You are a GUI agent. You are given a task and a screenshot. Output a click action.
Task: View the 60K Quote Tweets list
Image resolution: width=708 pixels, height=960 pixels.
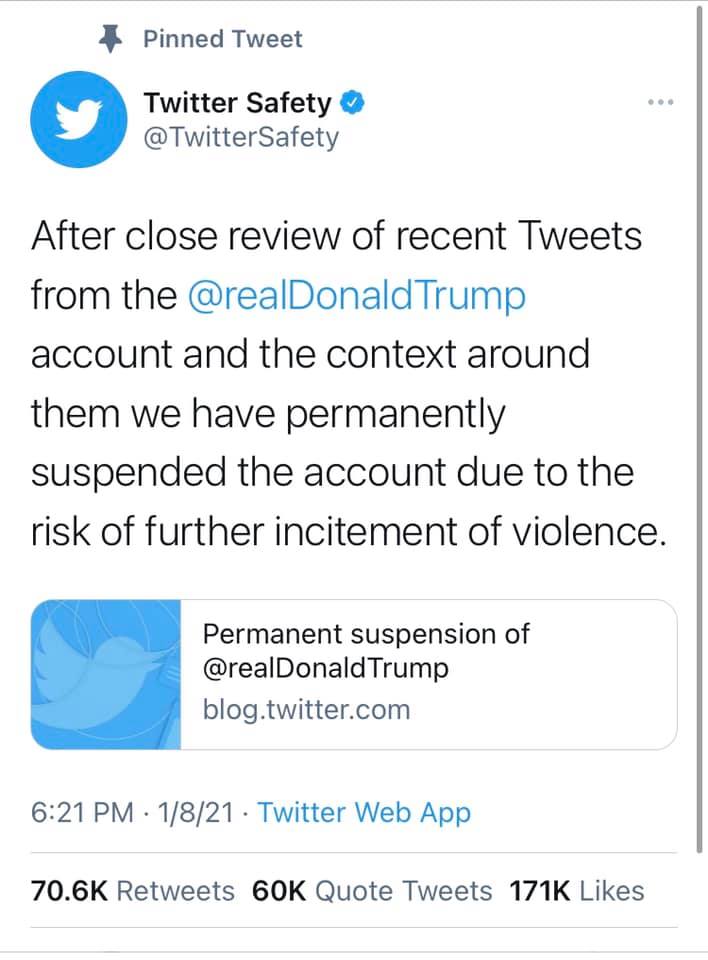[372, 891]
